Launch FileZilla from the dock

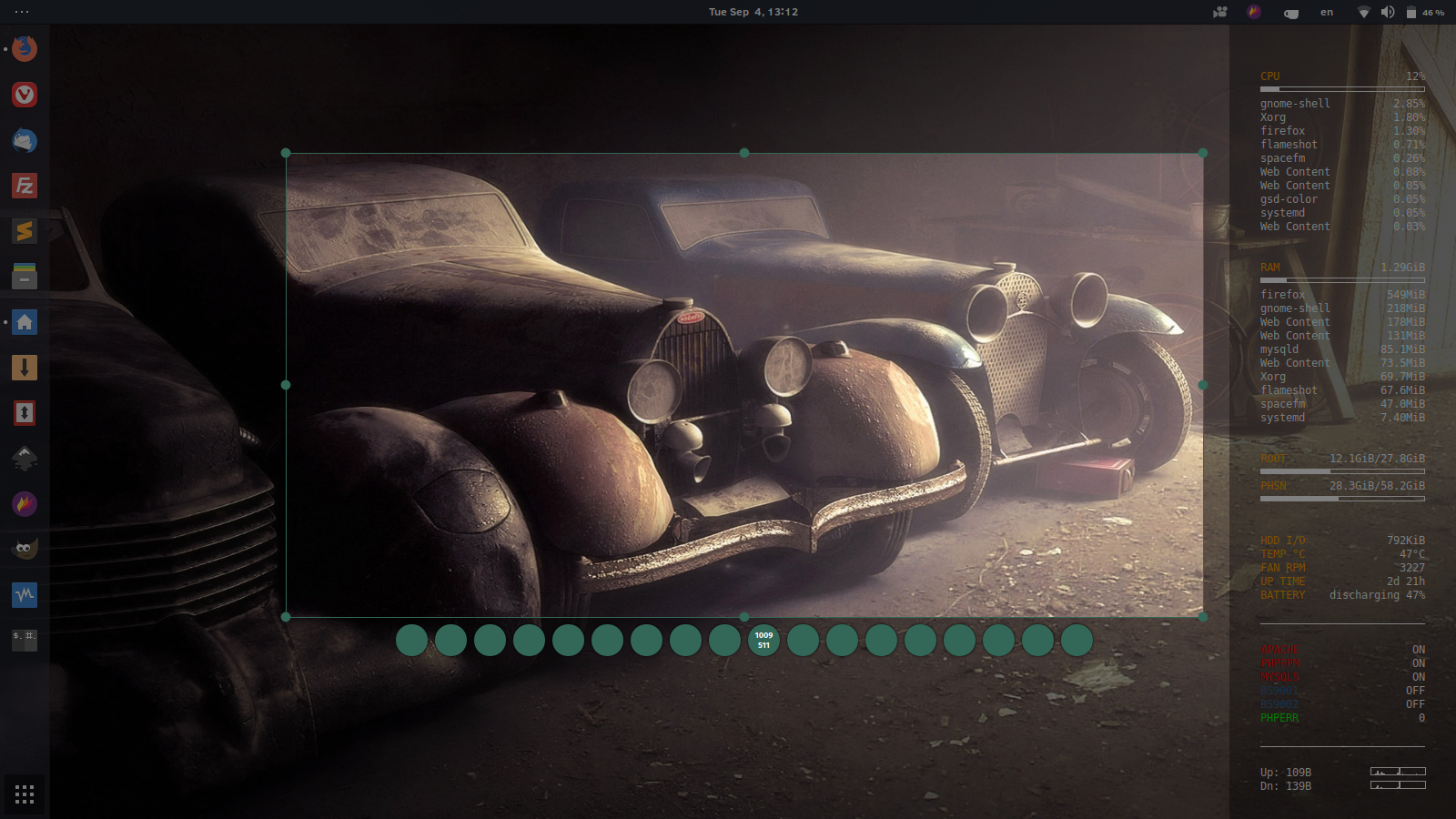[25, 186]
